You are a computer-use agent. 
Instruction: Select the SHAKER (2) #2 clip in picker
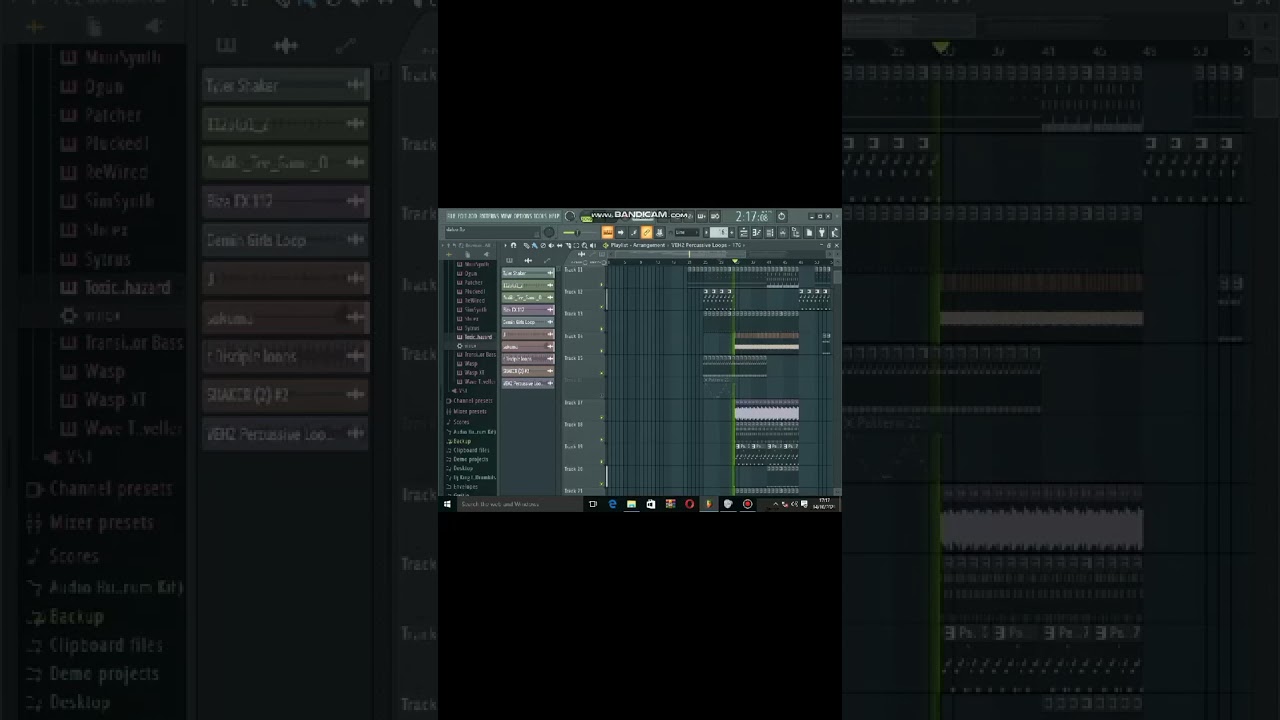pos(528,371)
